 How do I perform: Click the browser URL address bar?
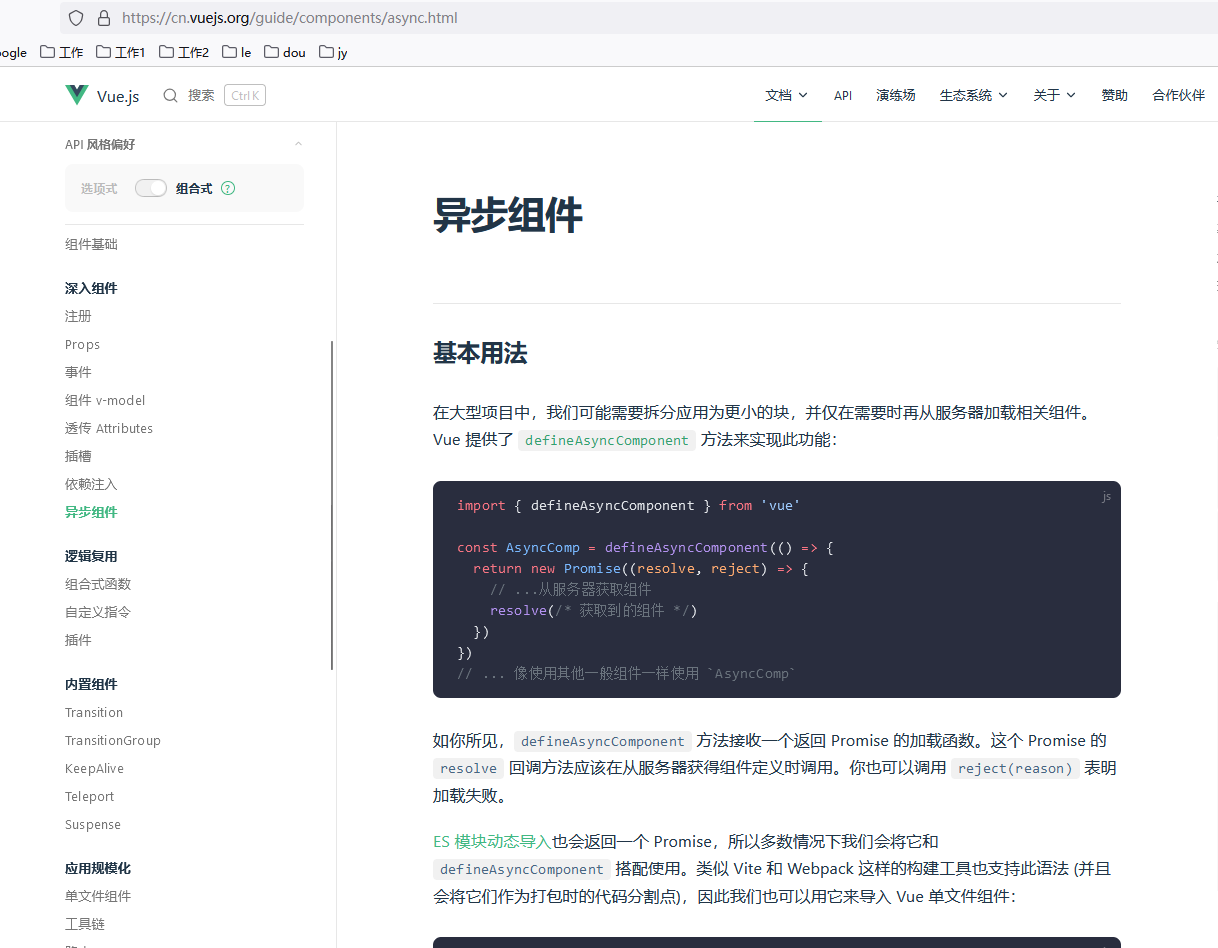[x=640, y=17]
